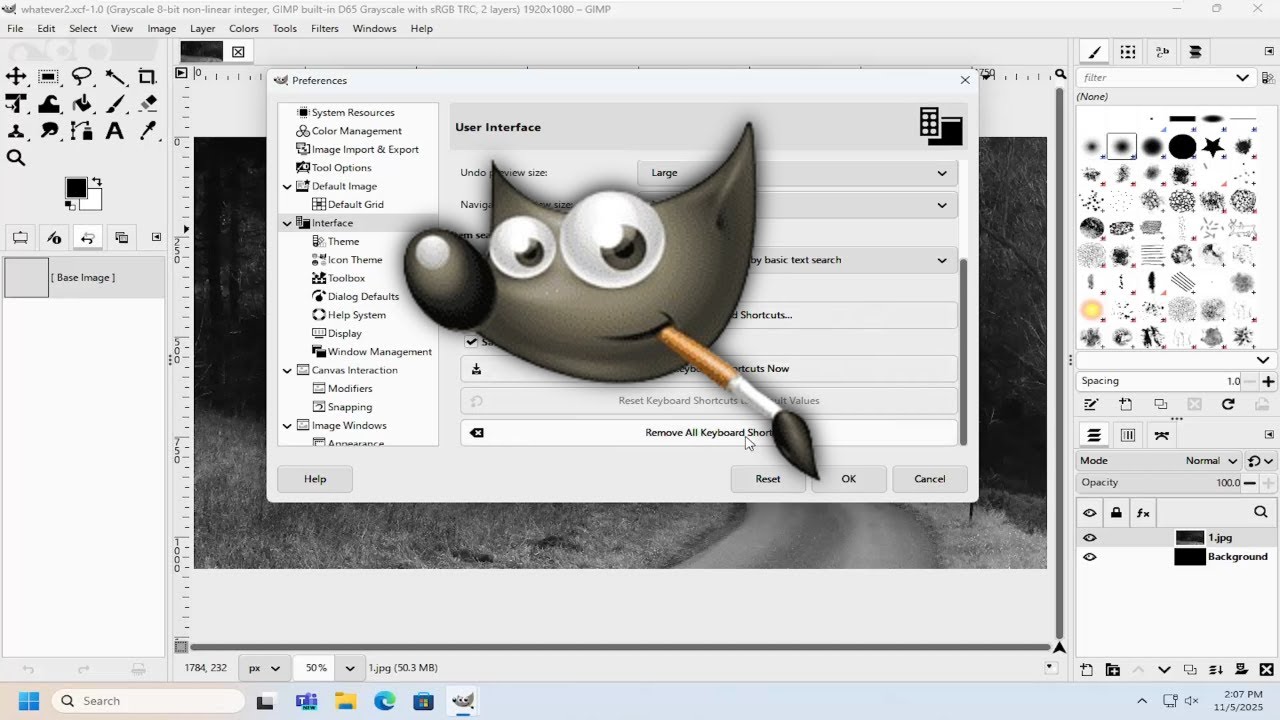Select the Clone stamp tool

click(x=16, y=130)
